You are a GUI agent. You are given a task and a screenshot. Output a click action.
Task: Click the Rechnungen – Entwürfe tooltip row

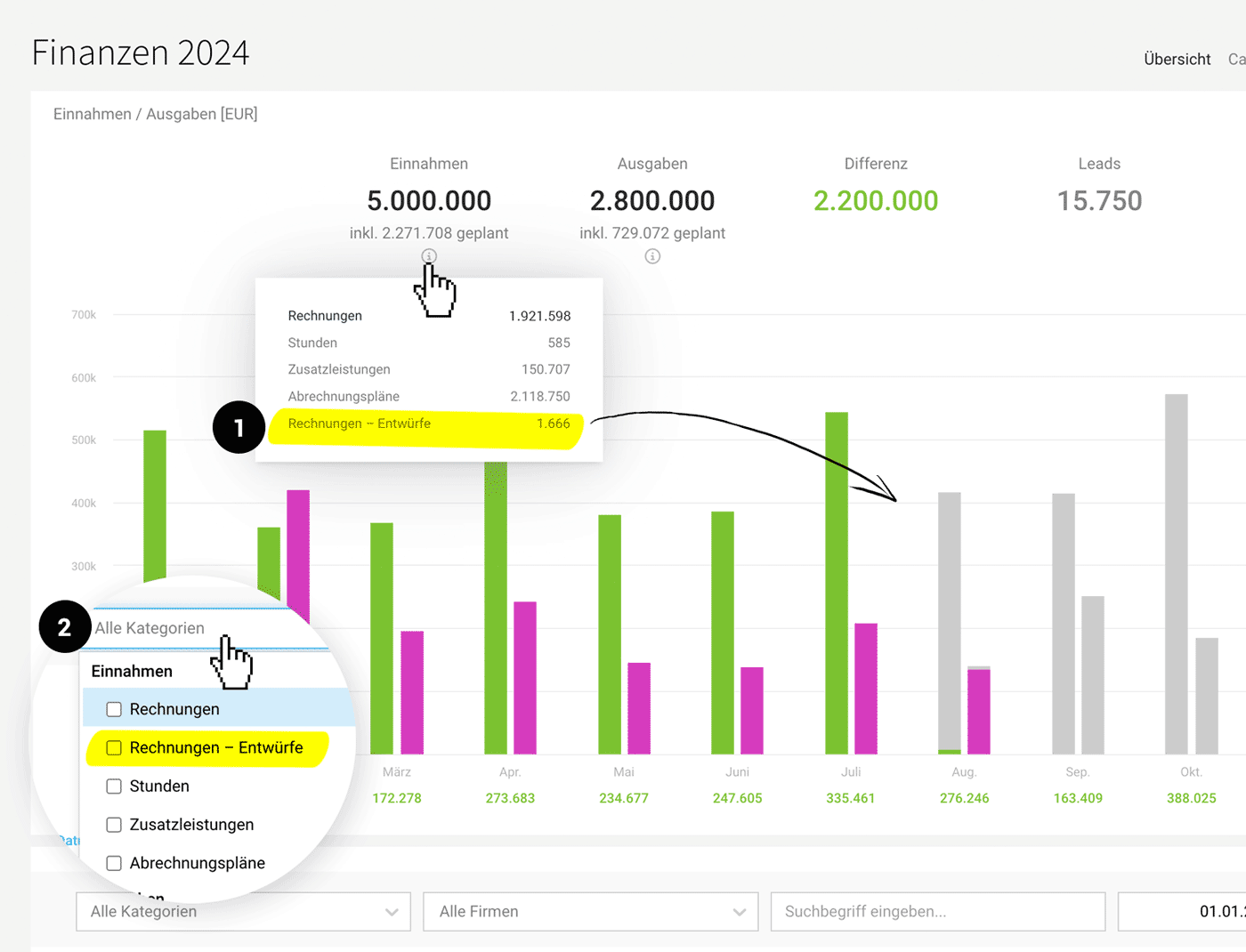pyautogui.click(x=429, y=424)
